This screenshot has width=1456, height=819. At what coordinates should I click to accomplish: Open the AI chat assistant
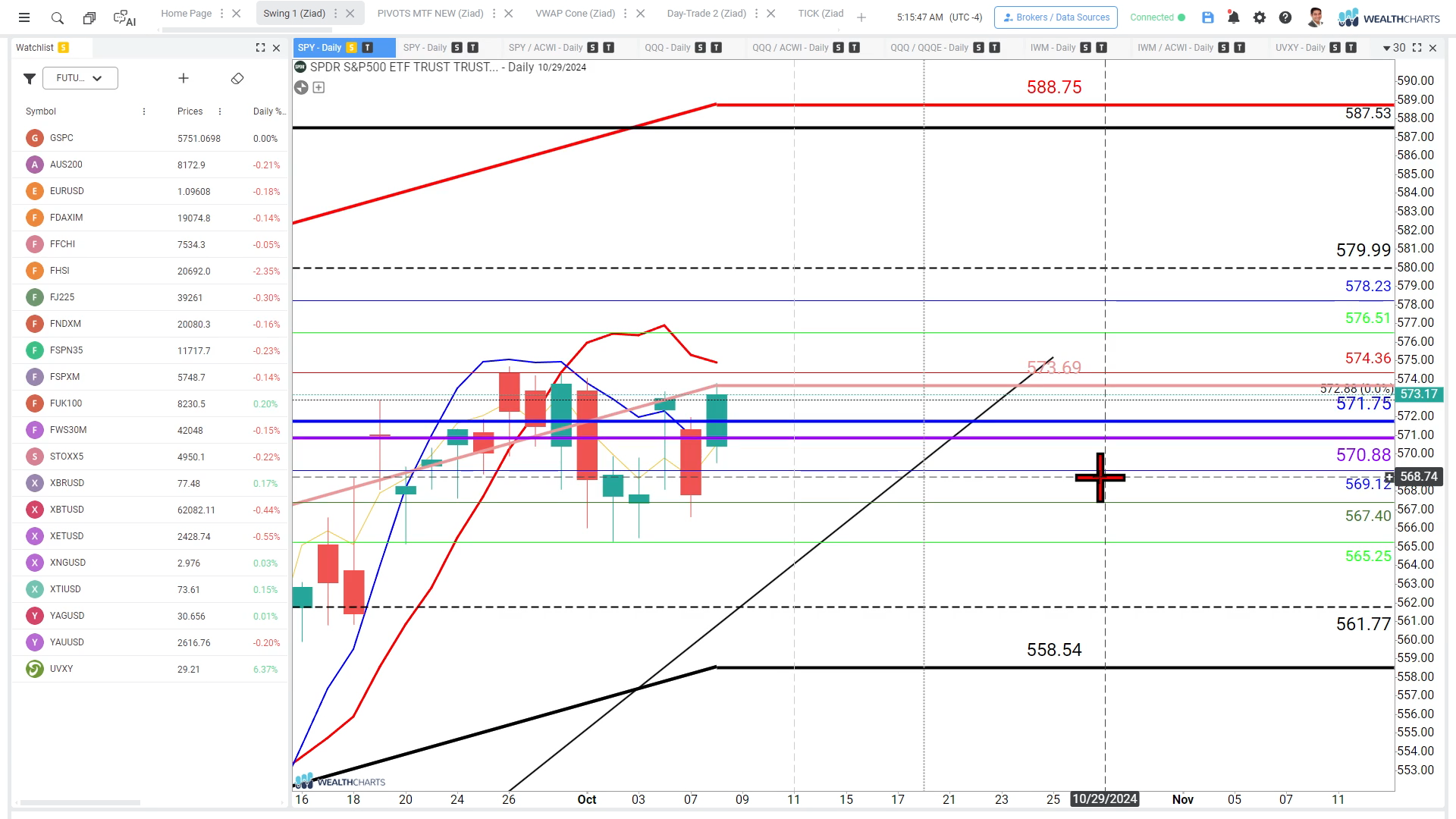coord(124,17)
